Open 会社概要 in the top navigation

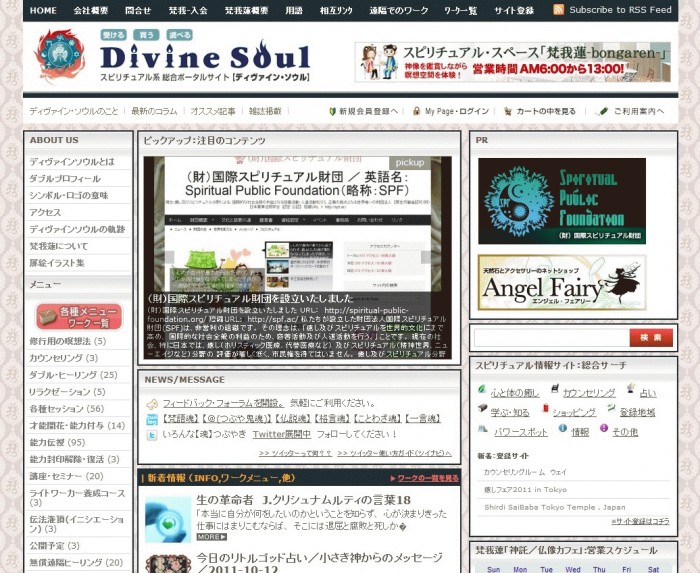pos(91,10)
